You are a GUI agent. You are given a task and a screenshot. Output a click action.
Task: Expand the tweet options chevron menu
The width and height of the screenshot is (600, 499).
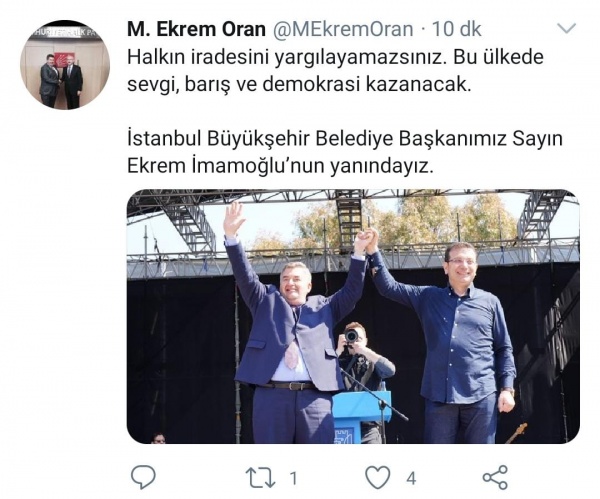click(566, 29)
